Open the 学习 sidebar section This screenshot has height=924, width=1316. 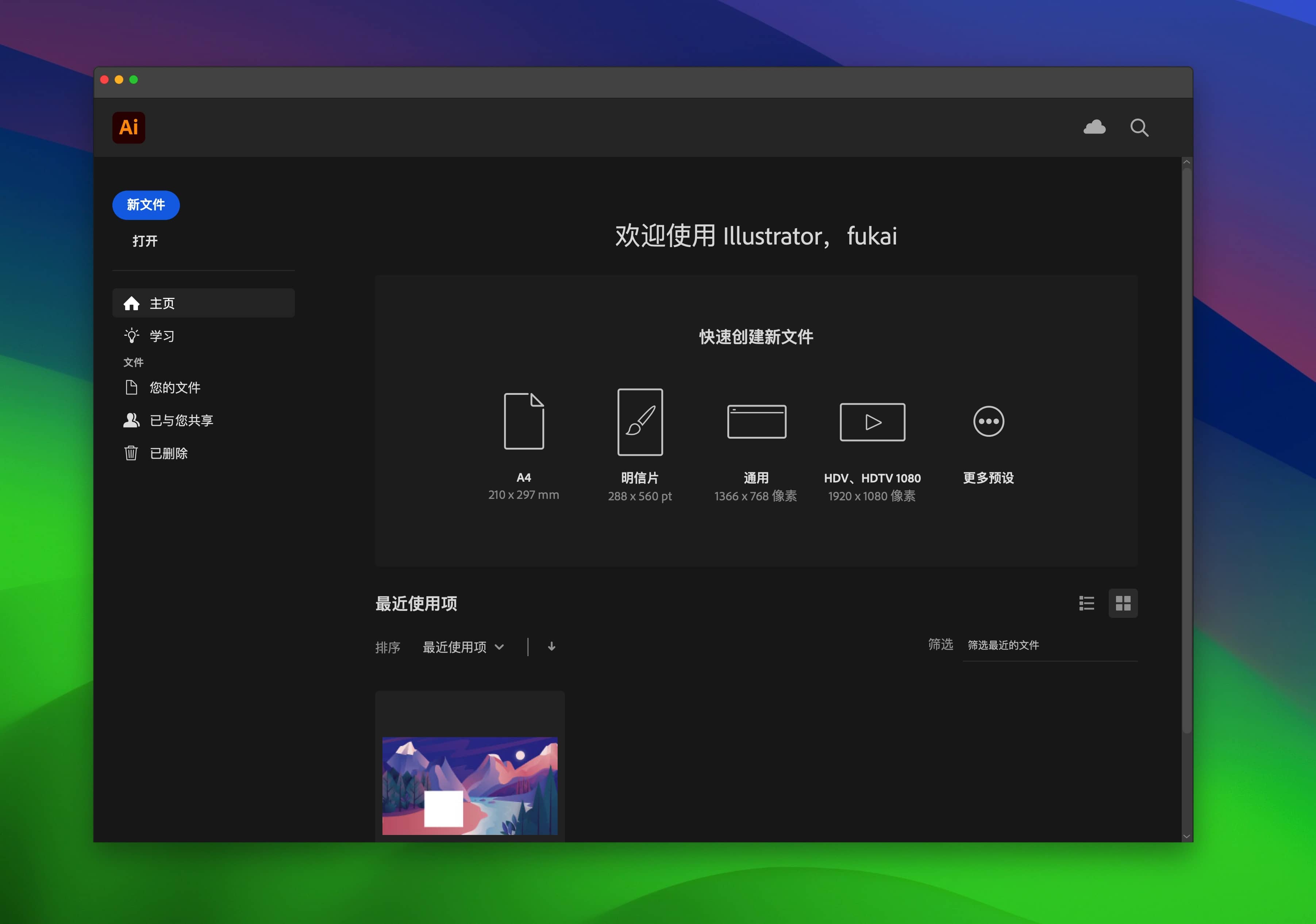pyautogui.click(x=204, y=335)
